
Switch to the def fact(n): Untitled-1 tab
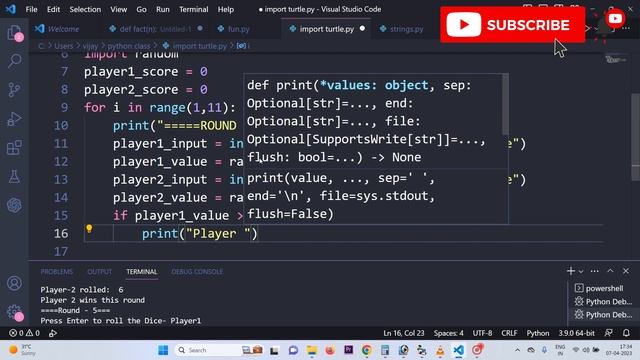(156, 29)
